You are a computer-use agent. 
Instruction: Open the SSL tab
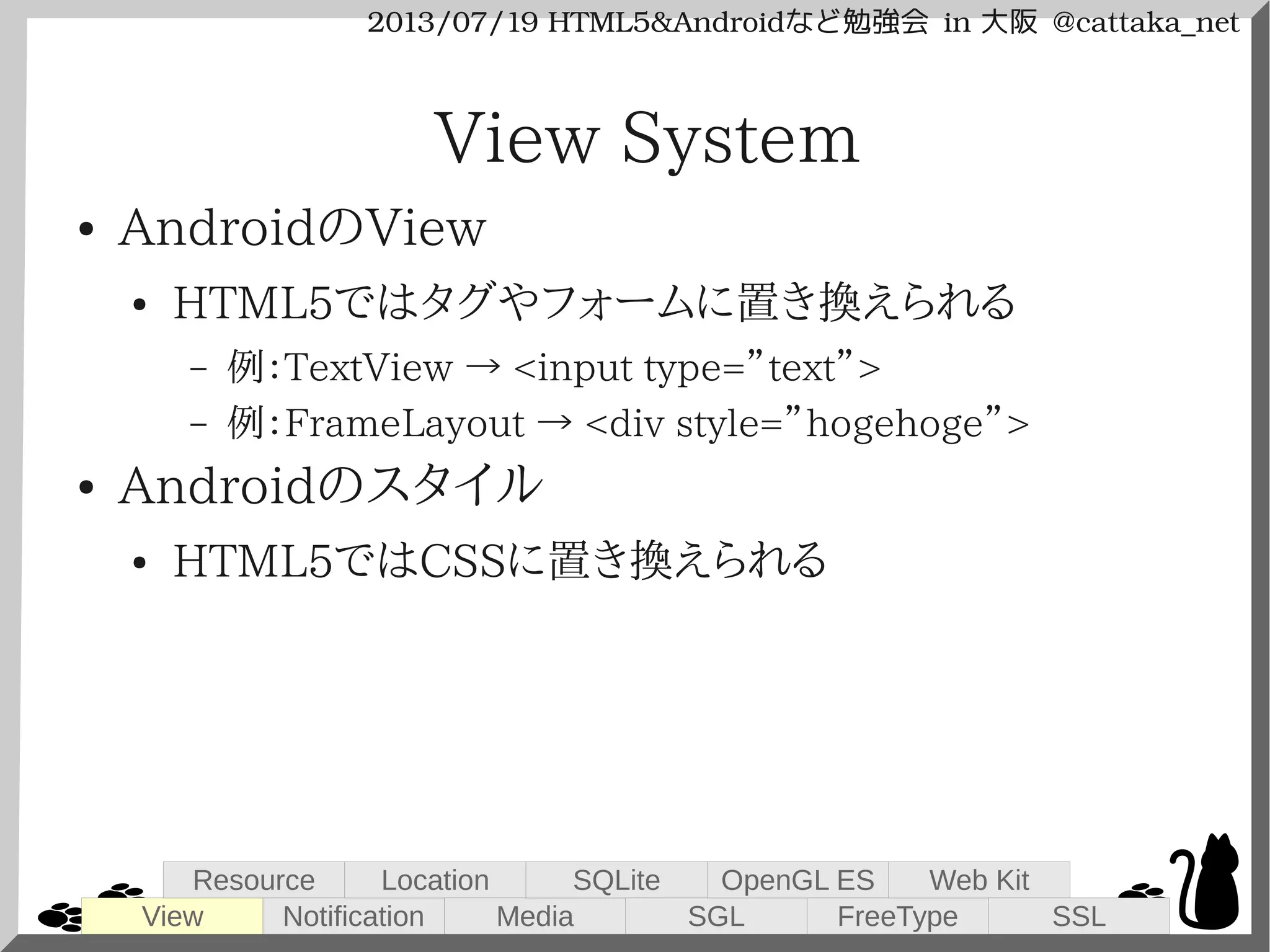[1079, 916]
